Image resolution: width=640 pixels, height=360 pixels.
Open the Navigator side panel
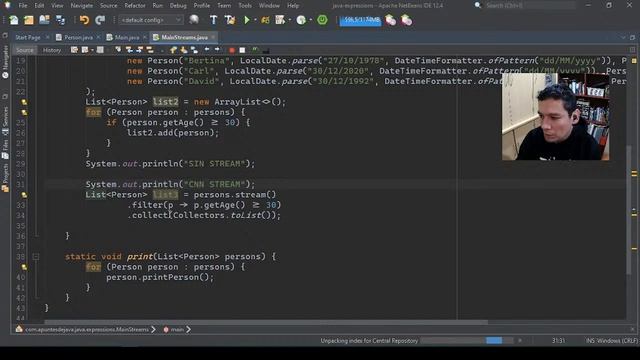(x=5, y=62)
